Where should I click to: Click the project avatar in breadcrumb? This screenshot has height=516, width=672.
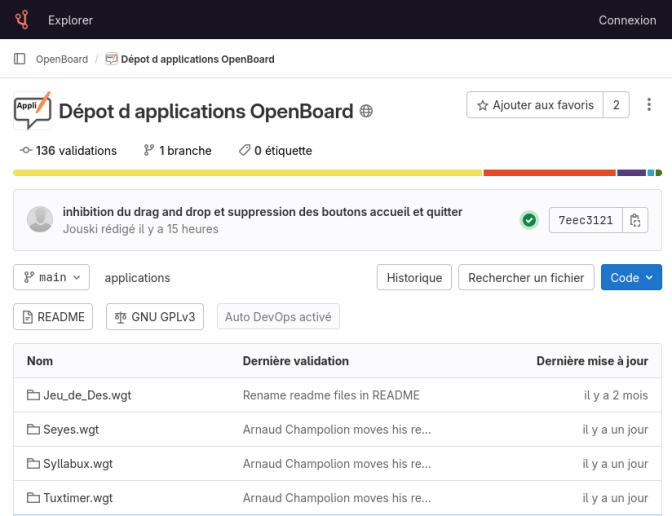[111, 59]
